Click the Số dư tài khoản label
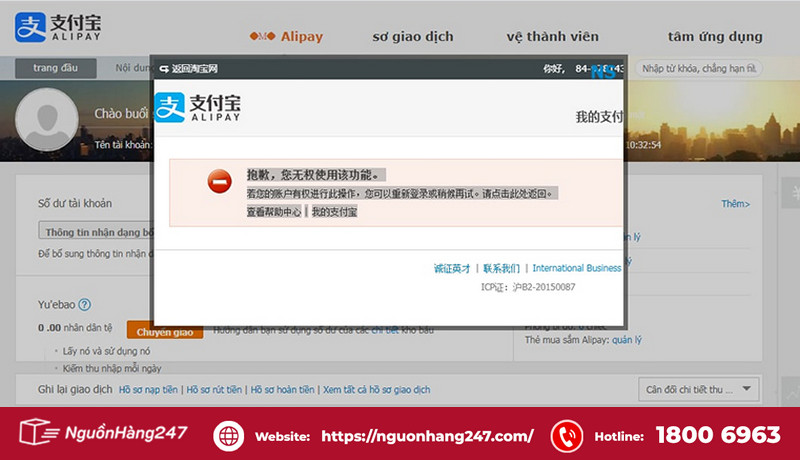This screenshot has width=800, height=460. [75, 203]
